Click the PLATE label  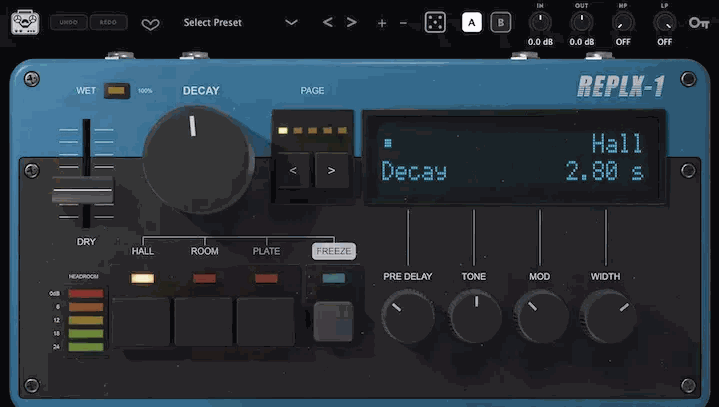[x=266, y=251]
